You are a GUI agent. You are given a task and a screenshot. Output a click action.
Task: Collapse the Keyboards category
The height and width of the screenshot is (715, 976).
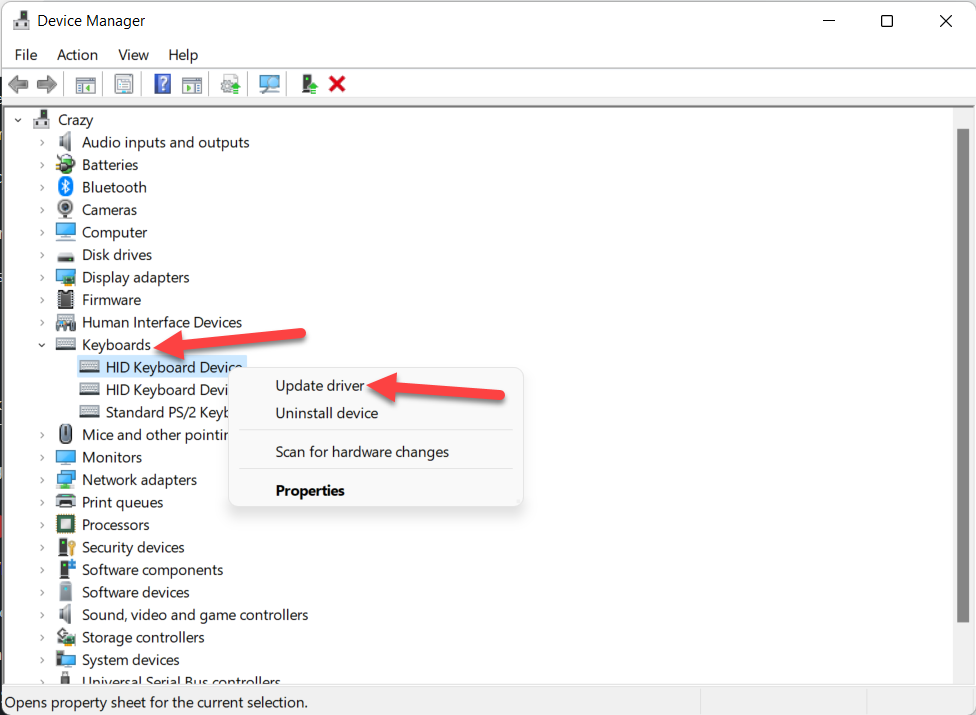point(42,345)
